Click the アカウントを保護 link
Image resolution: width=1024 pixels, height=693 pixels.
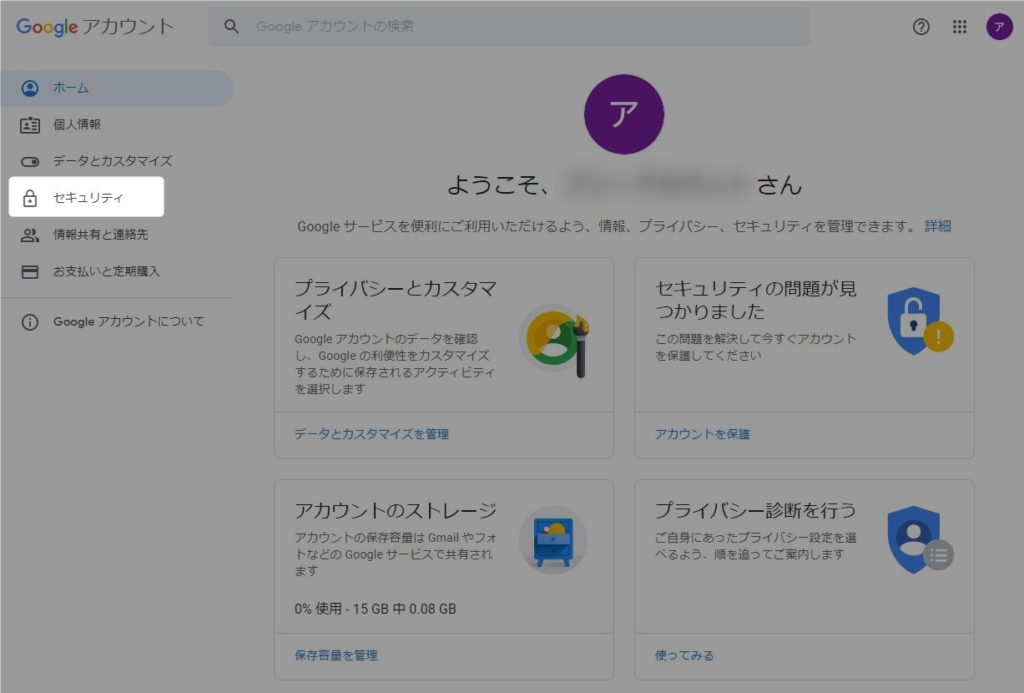[702, 434]
